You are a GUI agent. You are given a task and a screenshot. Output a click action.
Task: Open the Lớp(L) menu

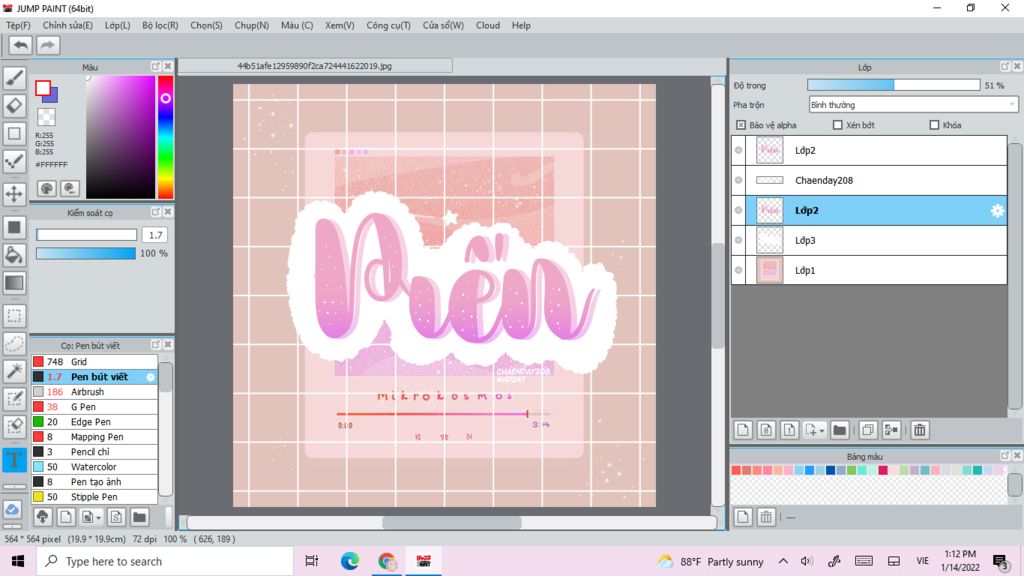pos(118,25)
